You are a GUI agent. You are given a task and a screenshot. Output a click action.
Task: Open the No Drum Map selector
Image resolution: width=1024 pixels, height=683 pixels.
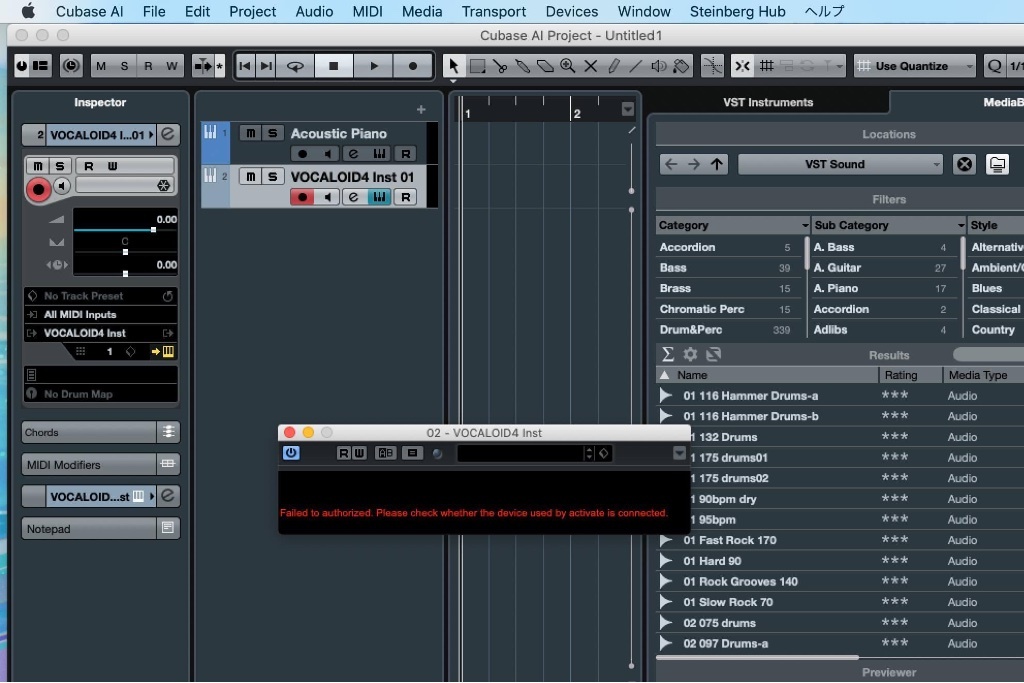coord(101,394)
